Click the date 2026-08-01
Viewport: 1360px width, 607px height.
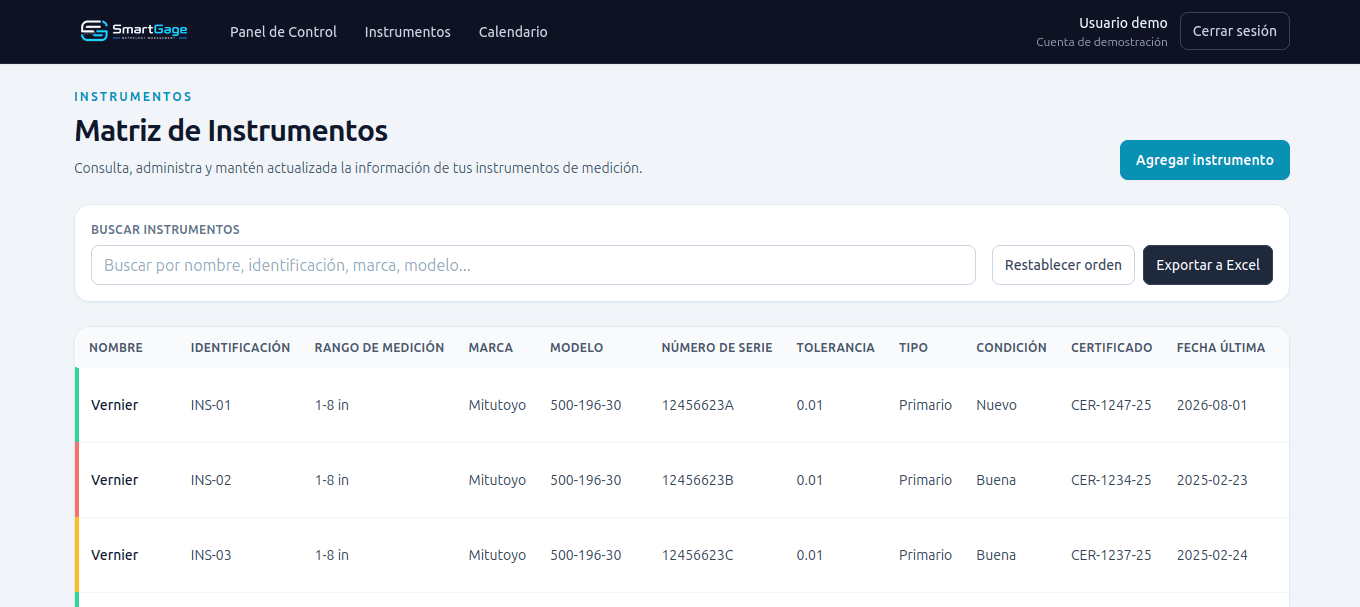pos(1212,405)
